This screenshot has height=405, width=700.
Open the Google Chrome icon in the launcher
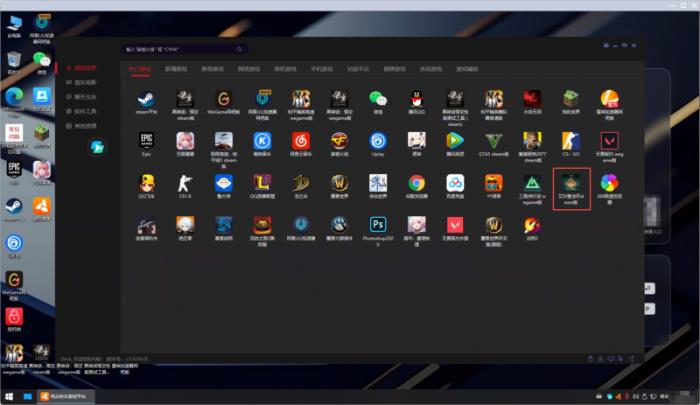click(417, 183)
